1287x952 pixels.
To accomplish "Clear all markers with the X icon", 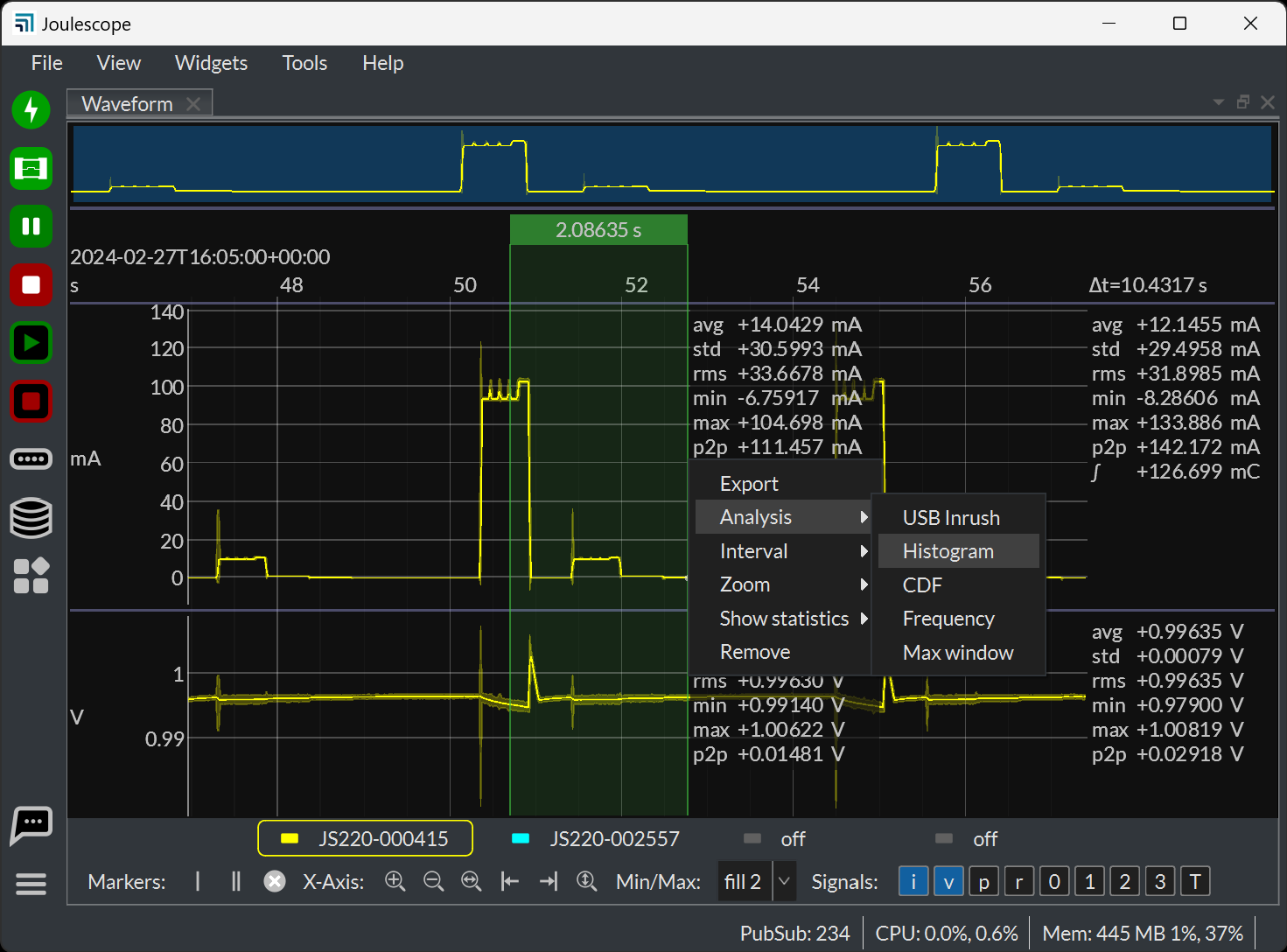I will pyautogui.click(x=275, y=881).
